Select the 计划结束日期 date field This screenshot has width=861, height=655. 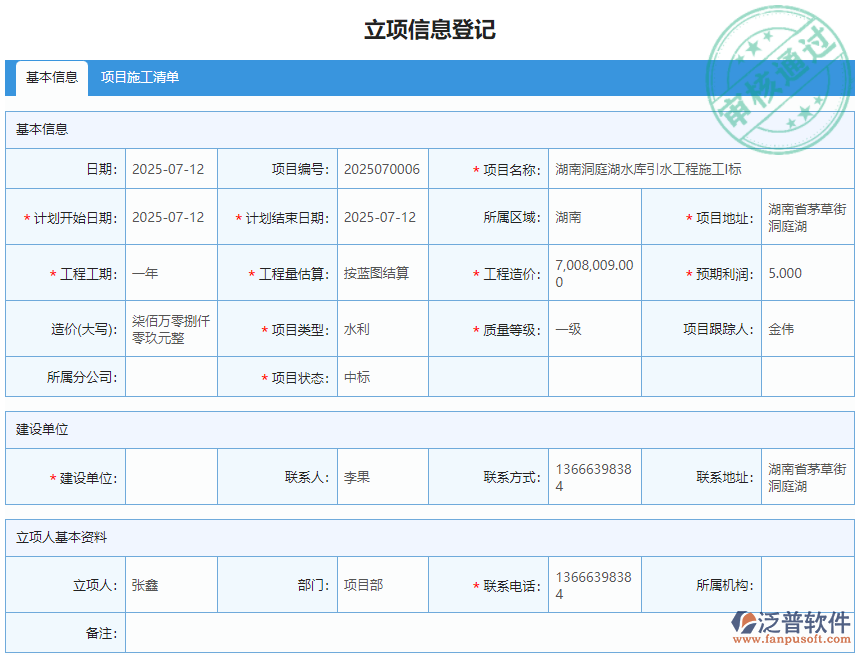[x=381, y=216]
